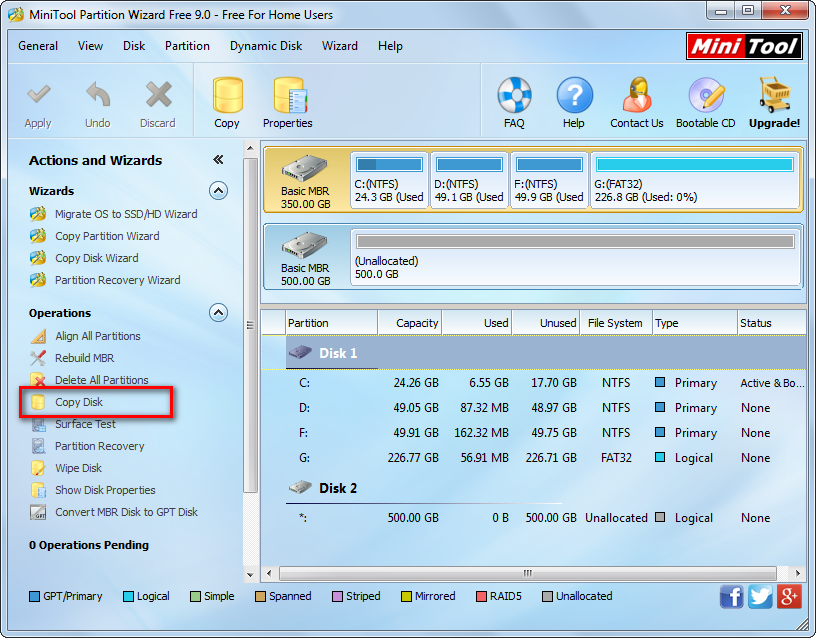Open the View menu

[x=91, y=46]
